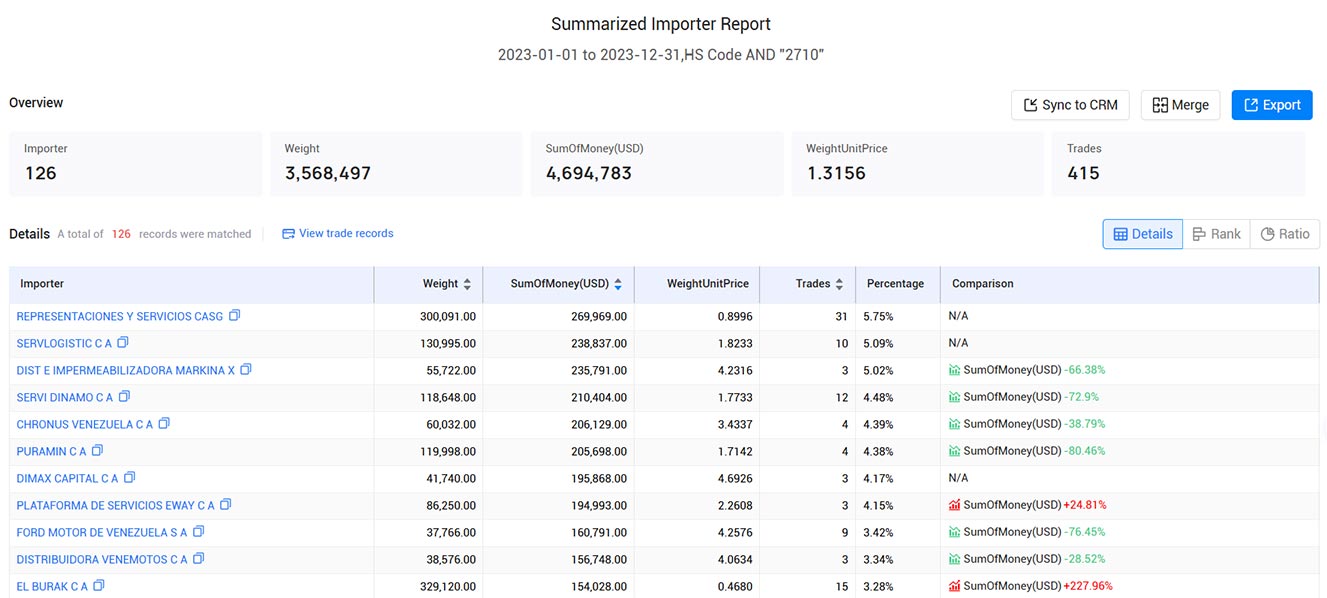Screen dimensions: 1327x598
Task: Copy name DIST E IMPERMEABILIZADORA MARKINA X
Action: (x=246, y=370)
